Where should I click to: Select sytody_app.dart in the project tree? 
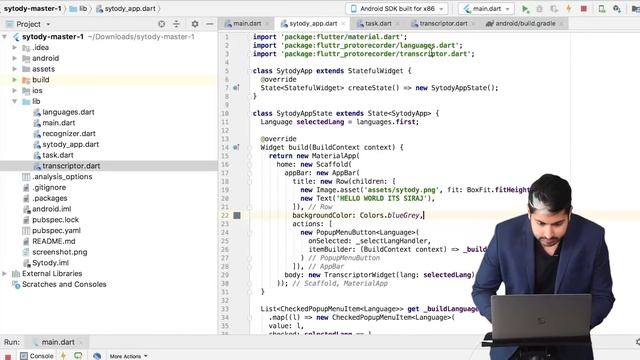[x=71, y=144]
